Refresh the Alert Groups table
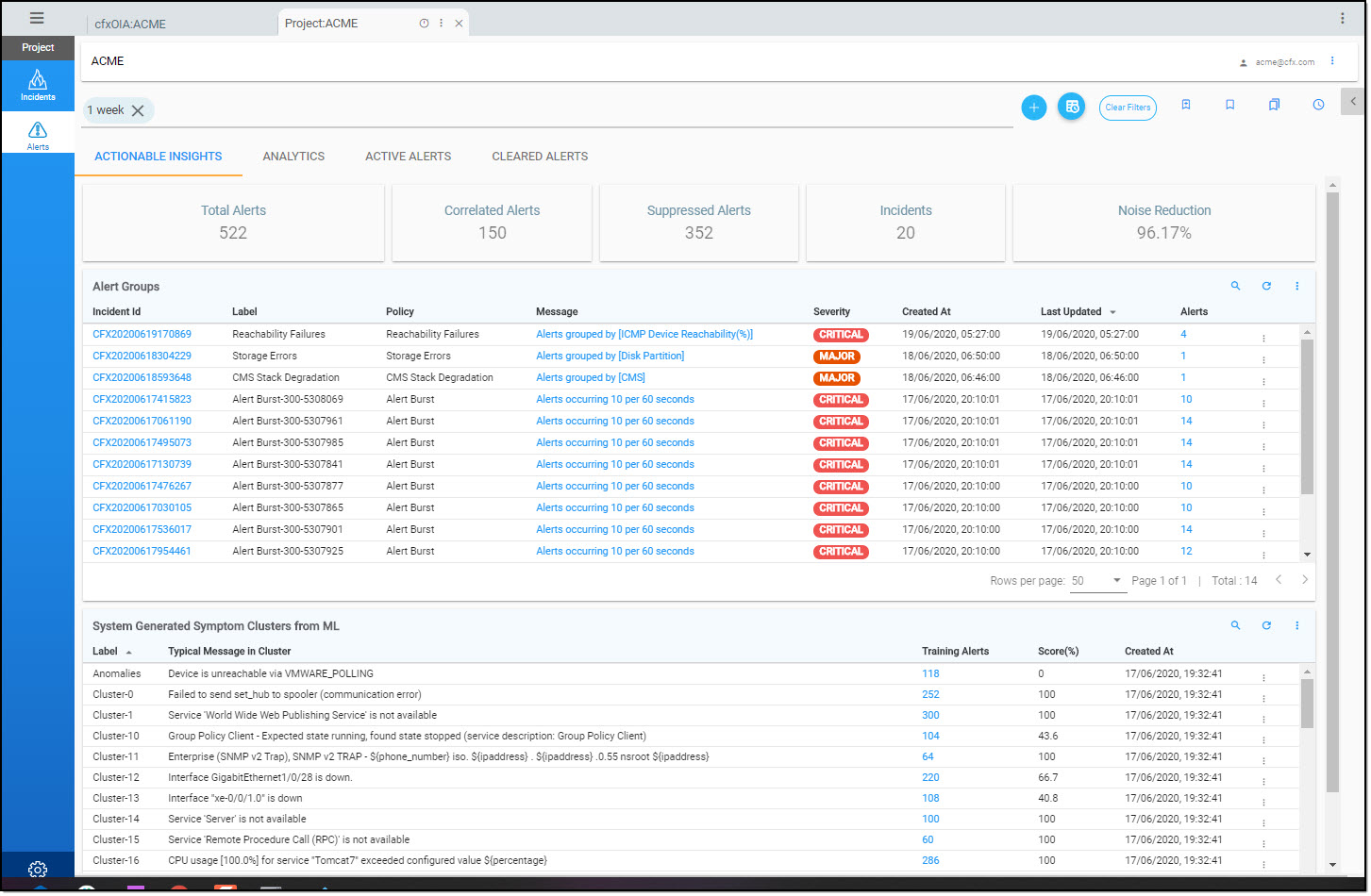Image resolution: width=1371 pixels, height=896 pixels. tap(1266, 286)
